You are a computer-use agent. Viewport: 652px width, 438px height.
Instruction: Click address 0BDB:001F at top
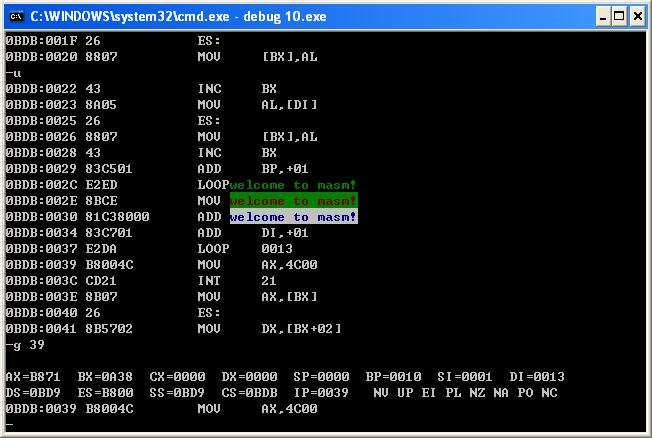point(42,41)
